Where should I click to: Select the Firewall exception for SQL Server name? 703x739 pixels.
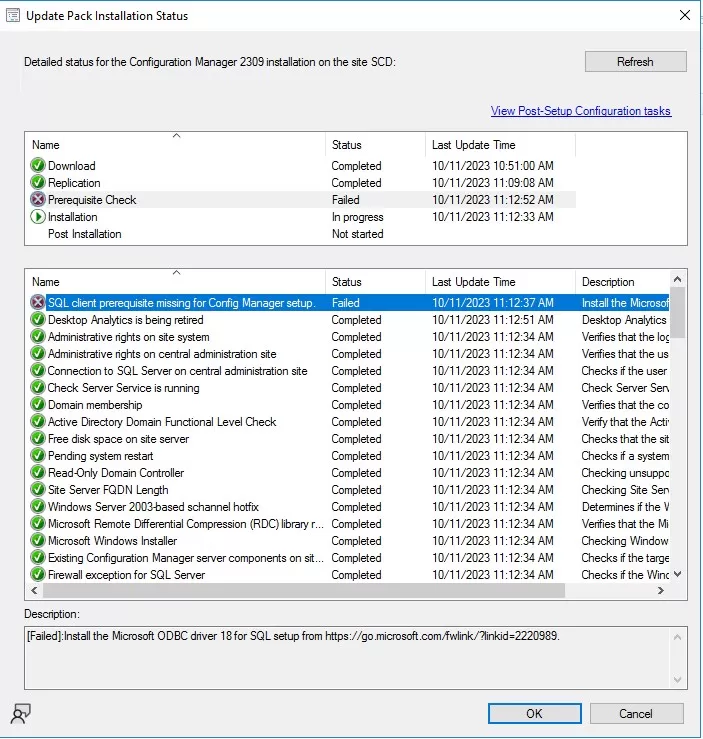(x=126, y=575)
